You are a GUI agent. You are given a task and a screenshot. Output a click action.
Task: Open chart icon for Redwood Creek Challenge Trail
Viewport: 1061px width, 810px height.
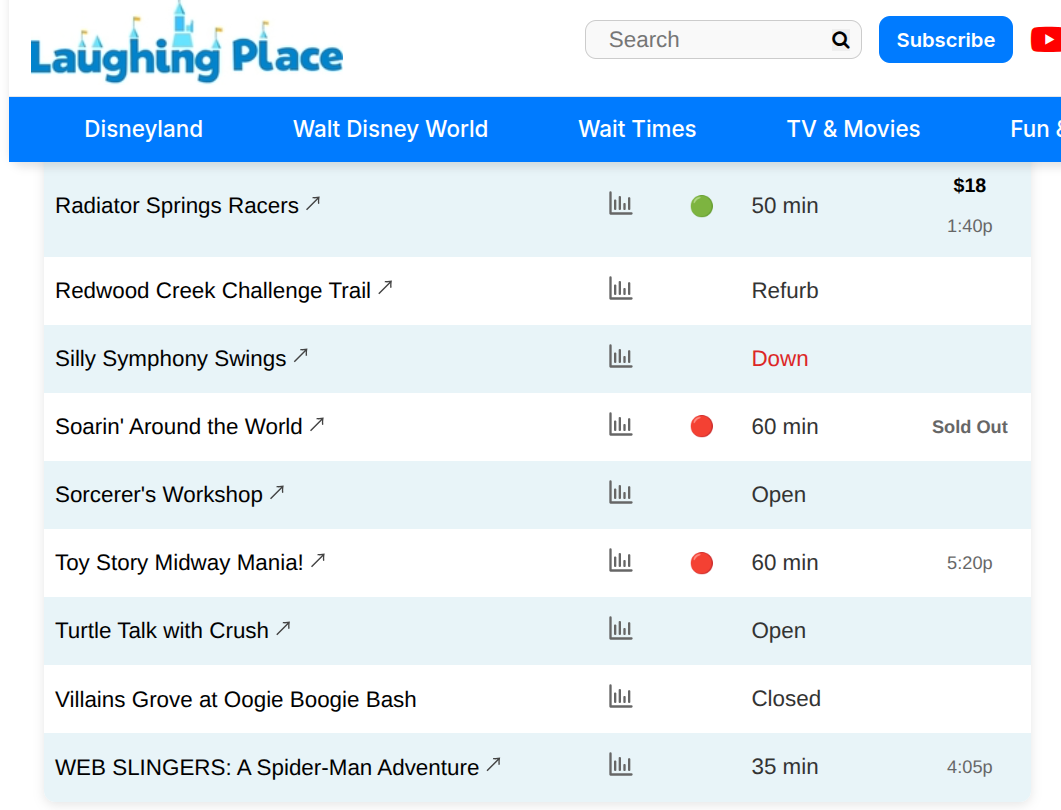621,289
